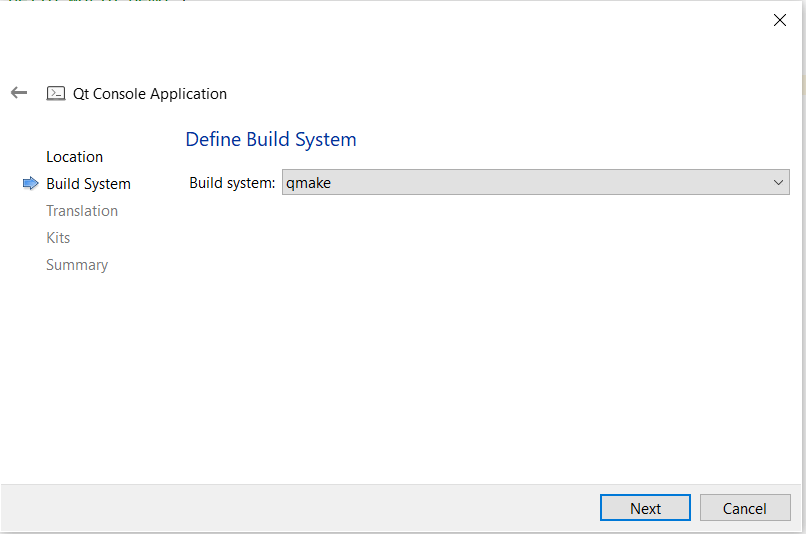This screenshot has height=534, width=806.
Task: Click the gray footer bar left of Next
Action: tap(300, 508)
